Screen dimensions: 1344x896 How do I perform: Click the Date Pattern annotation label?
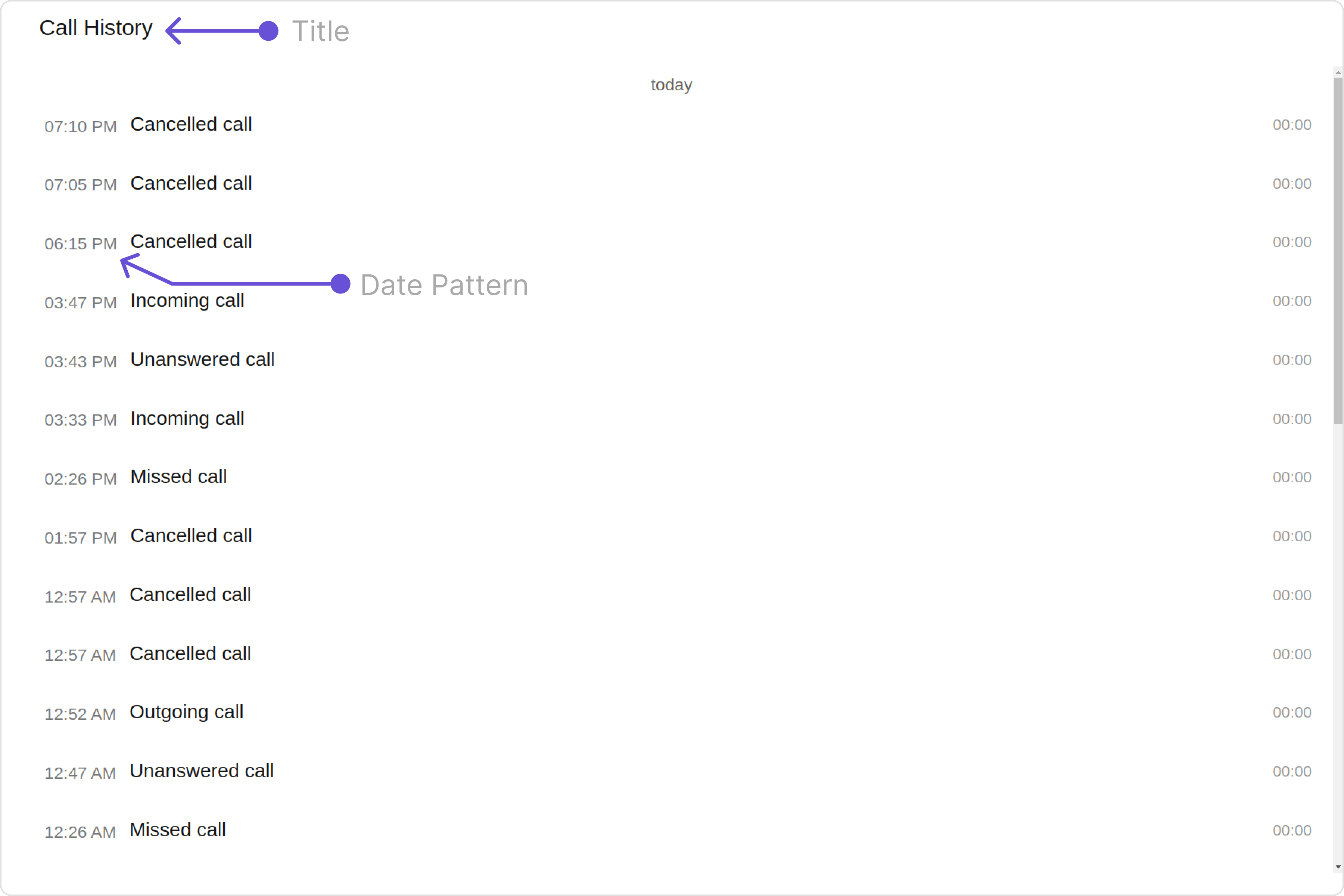click(x=444, y=284)
